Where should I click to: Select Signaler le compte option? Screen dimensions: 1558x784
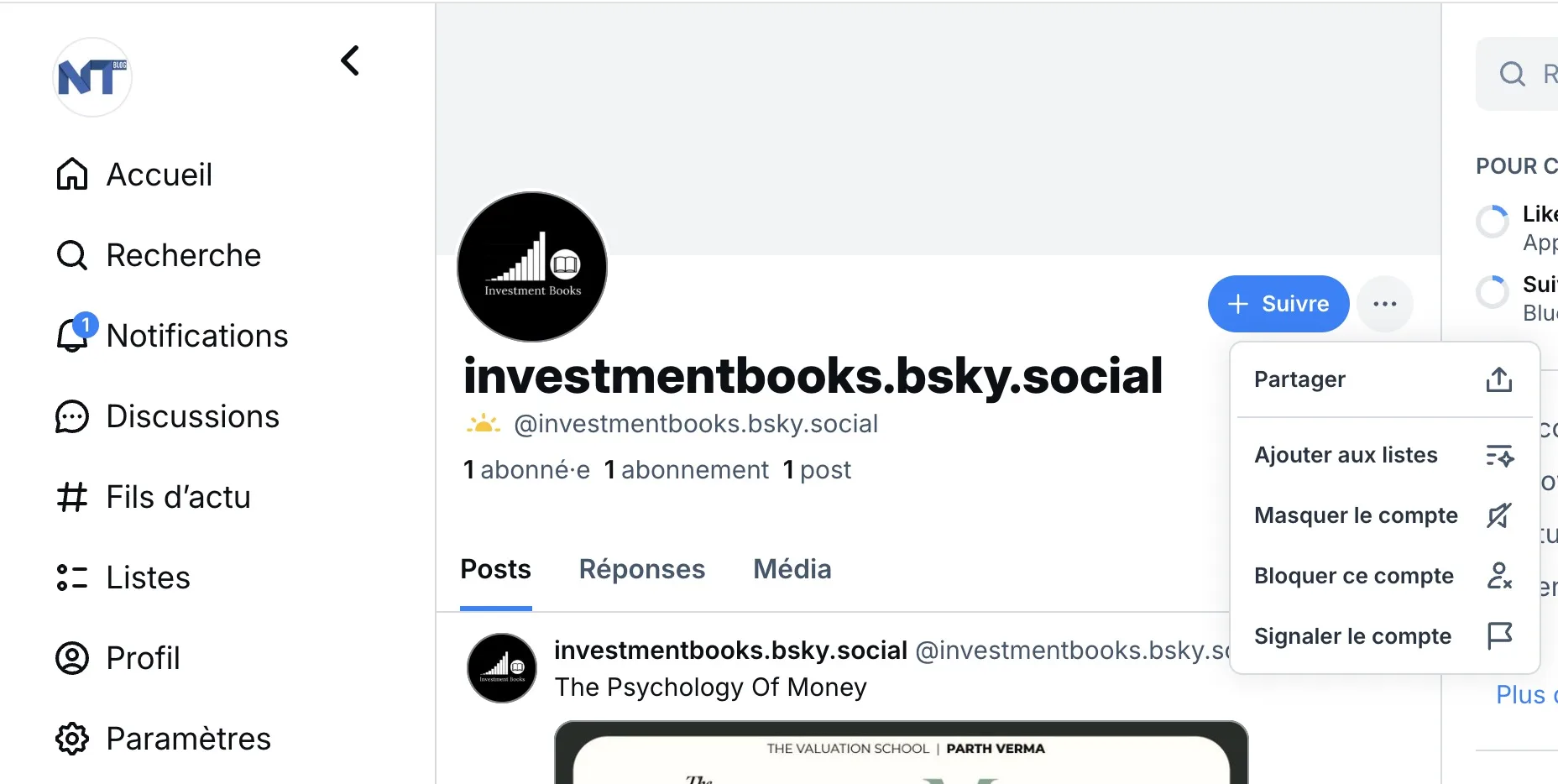tap(1384, 636)
